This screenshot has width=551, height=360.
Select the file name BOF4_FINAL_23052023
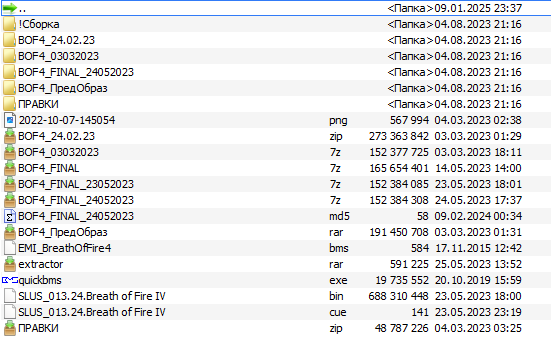tap(76, 184)
